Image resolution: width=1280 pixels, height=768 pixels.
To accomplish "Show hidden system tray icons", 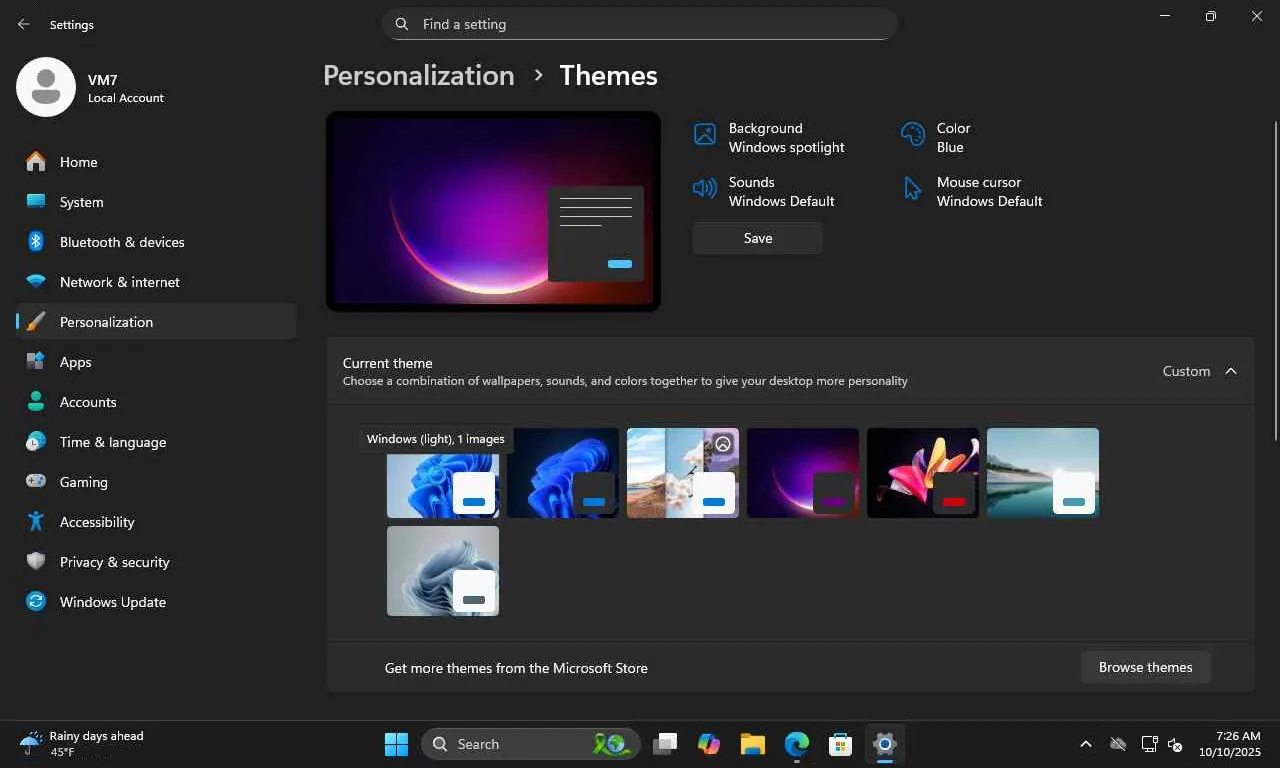I will pos(1086,744).
